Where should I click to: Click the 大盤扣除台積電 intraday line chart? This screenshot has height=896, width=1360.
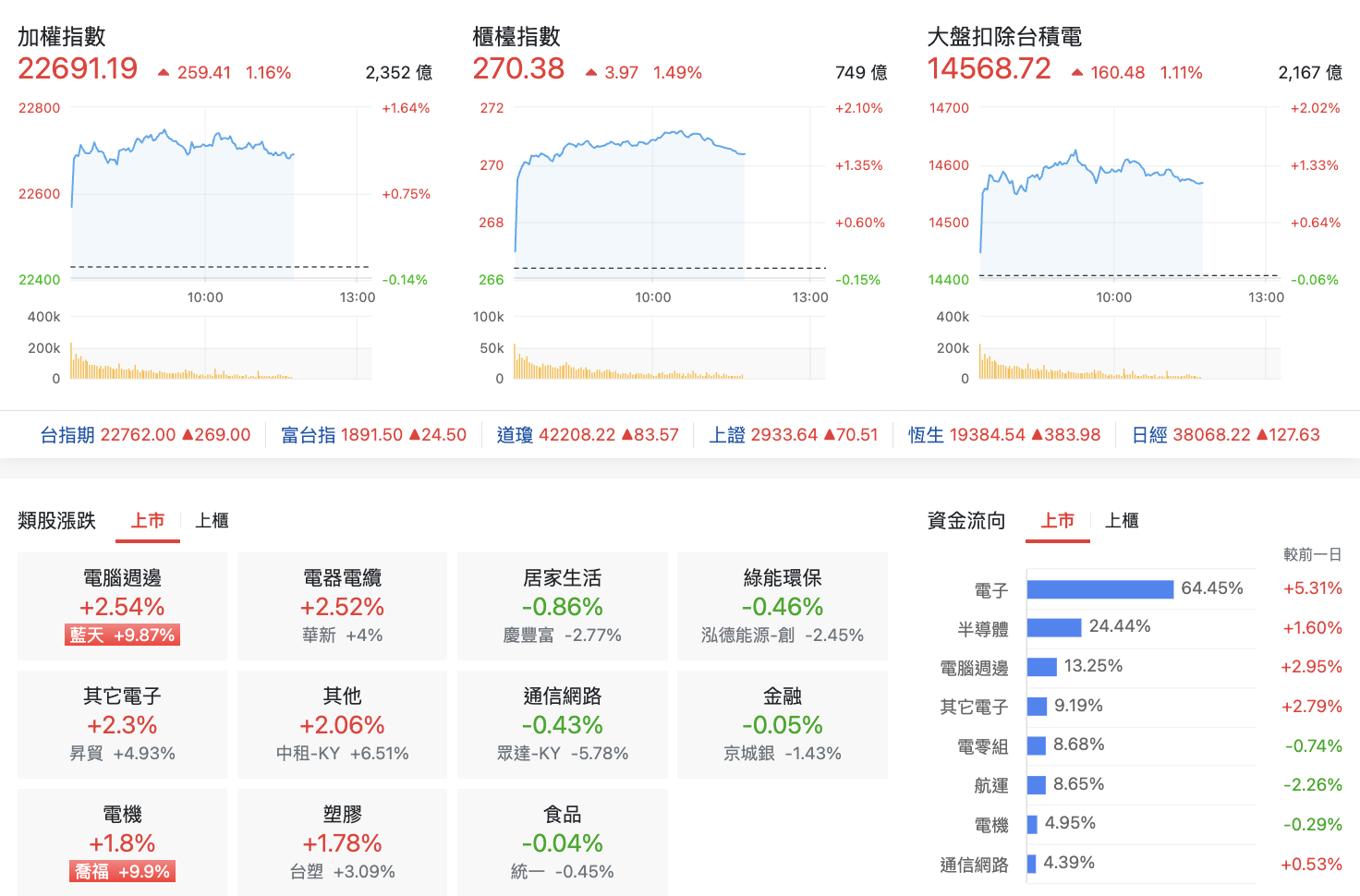(1129, 194)
